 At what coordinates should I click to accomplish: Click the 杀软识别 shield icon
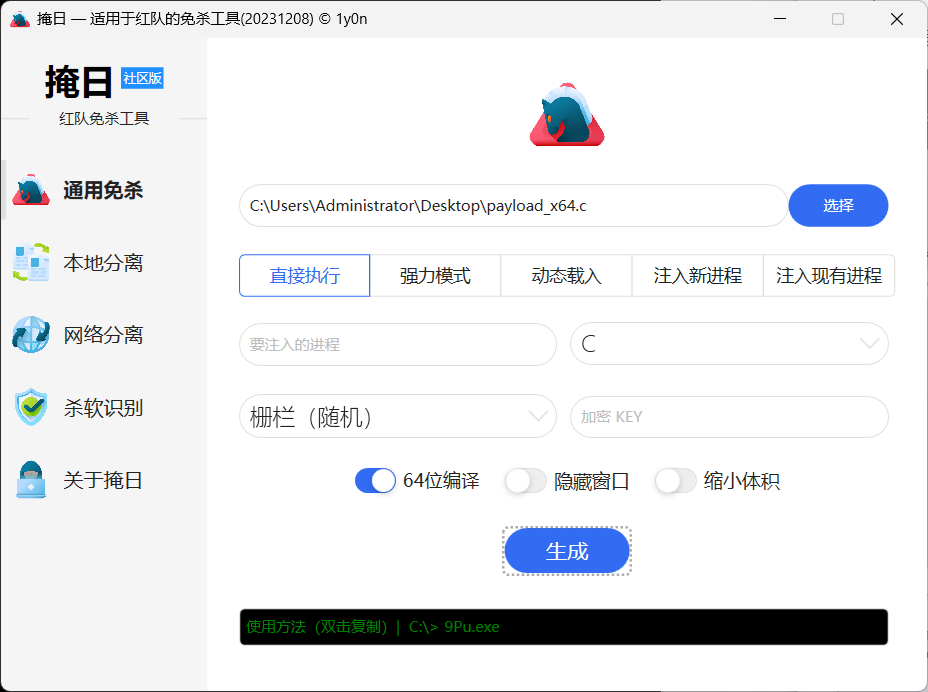coord(31,408)
